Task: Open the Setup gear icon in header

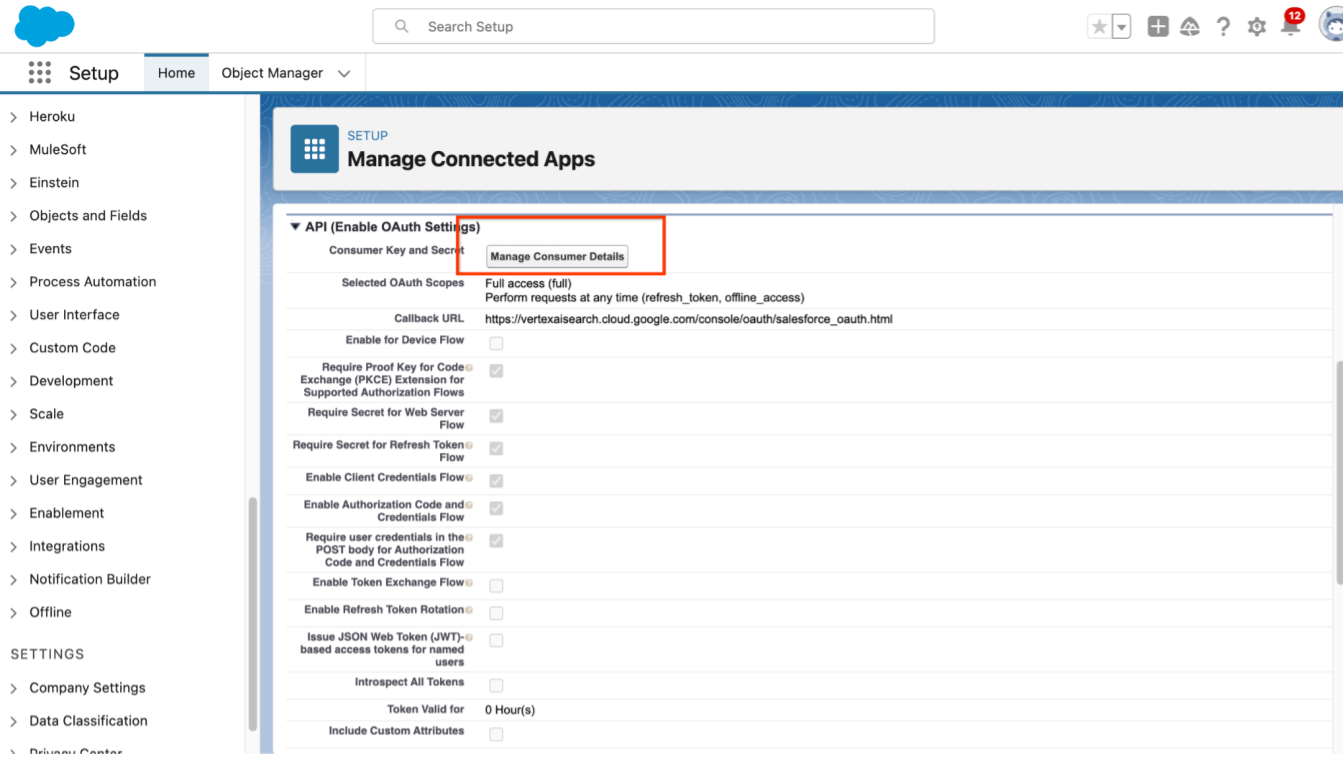Action: [1256, 27]
